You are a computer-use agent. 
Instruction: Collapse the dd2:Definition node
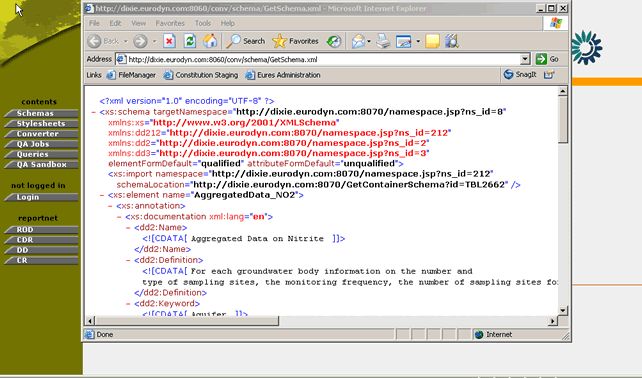pyautogui.click(x=128, y=260)
